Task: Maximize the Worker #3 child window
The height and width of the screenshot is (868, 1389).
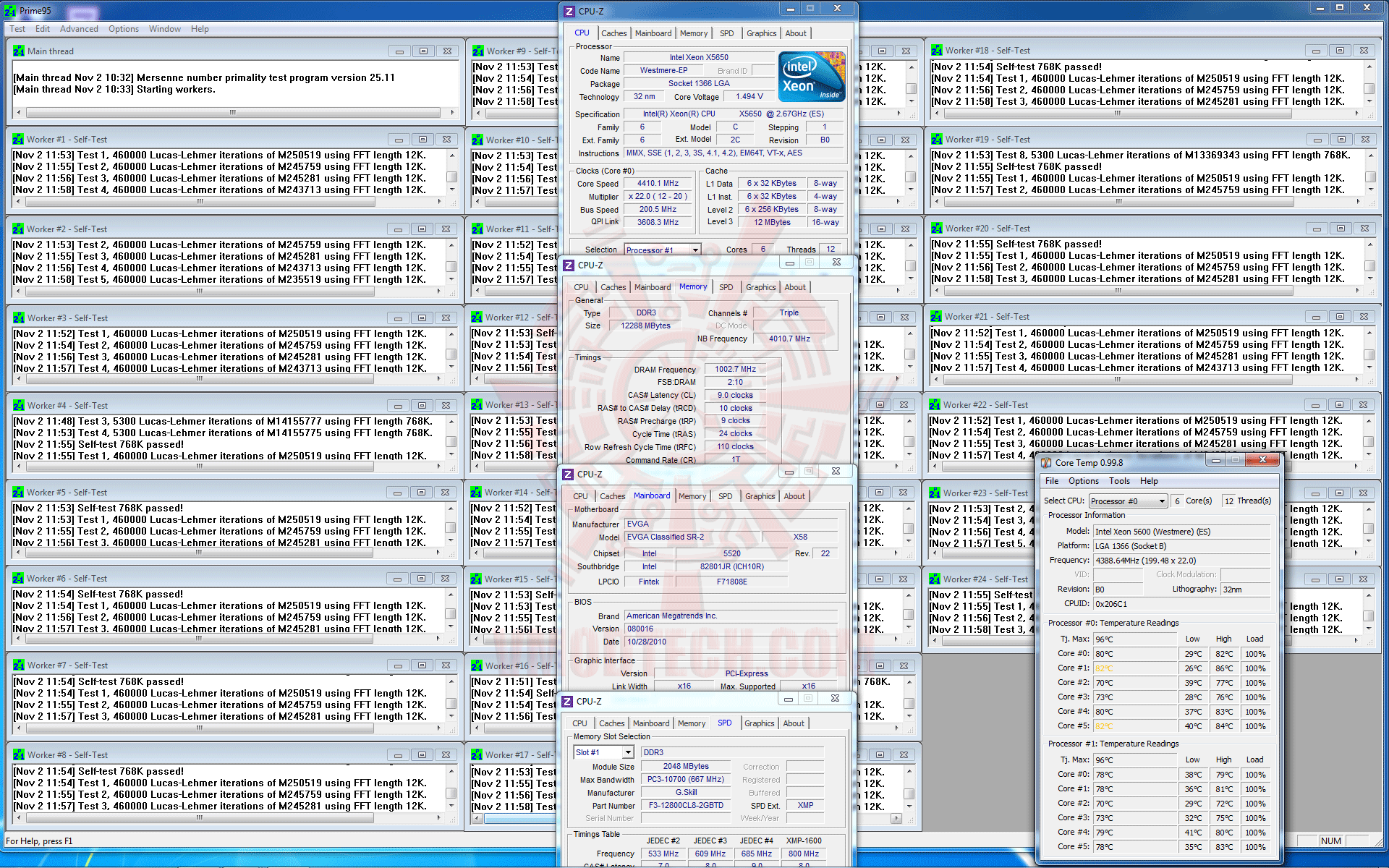Action: [x=422, y=318]
